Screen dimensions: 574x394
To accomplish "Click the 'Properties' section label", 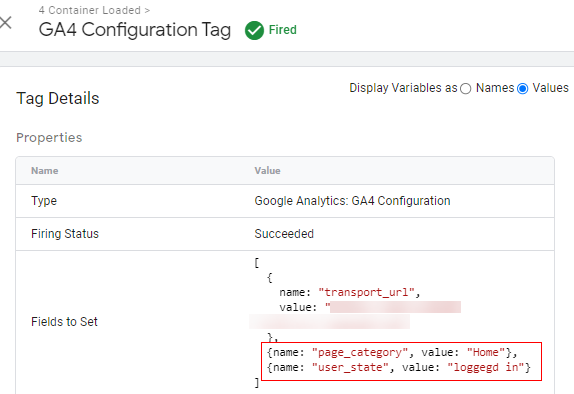I will 49,137.
